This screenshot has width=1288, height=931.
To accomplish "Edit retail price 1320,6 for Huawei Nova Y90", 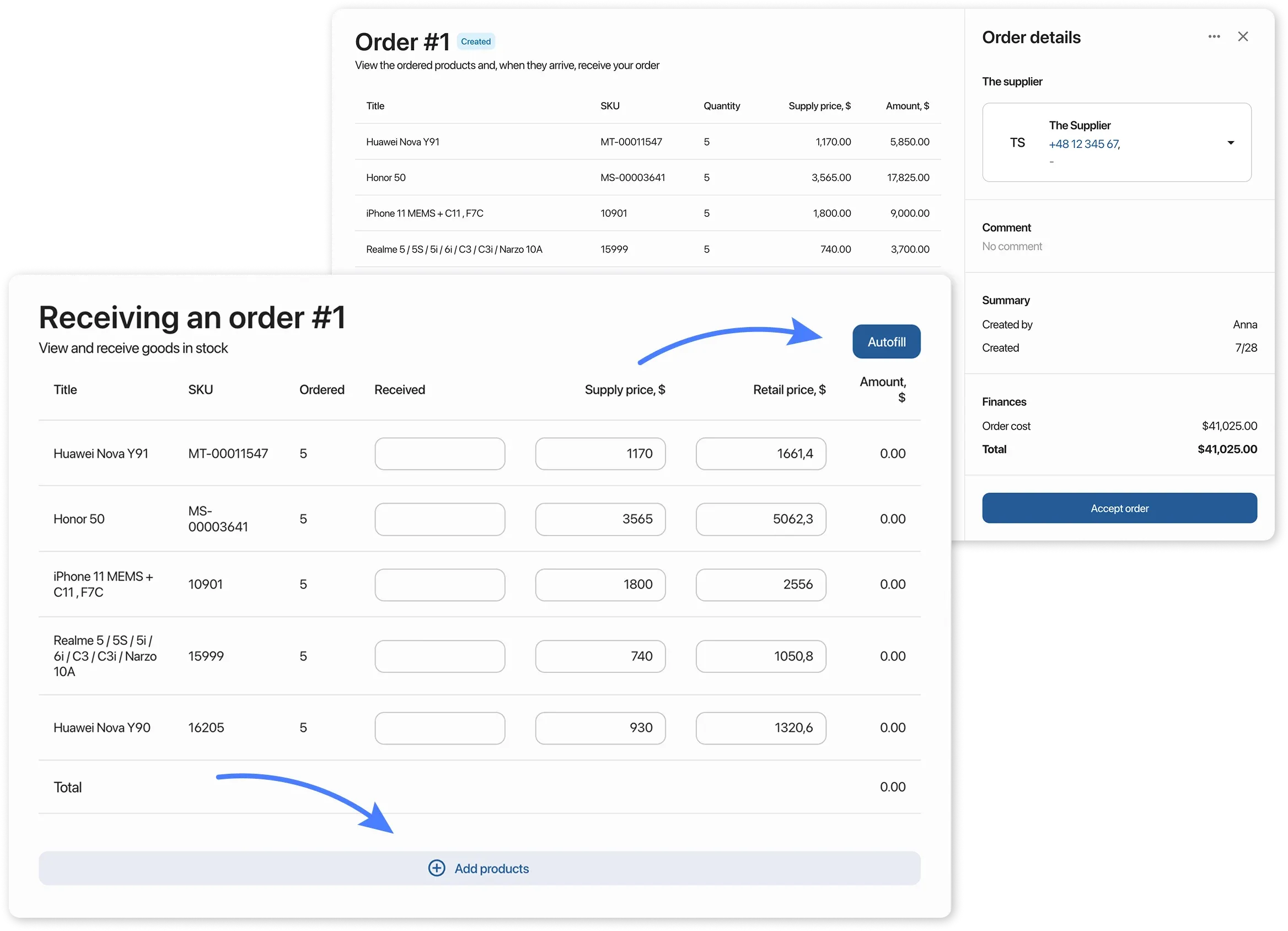I will pos(760,727).
